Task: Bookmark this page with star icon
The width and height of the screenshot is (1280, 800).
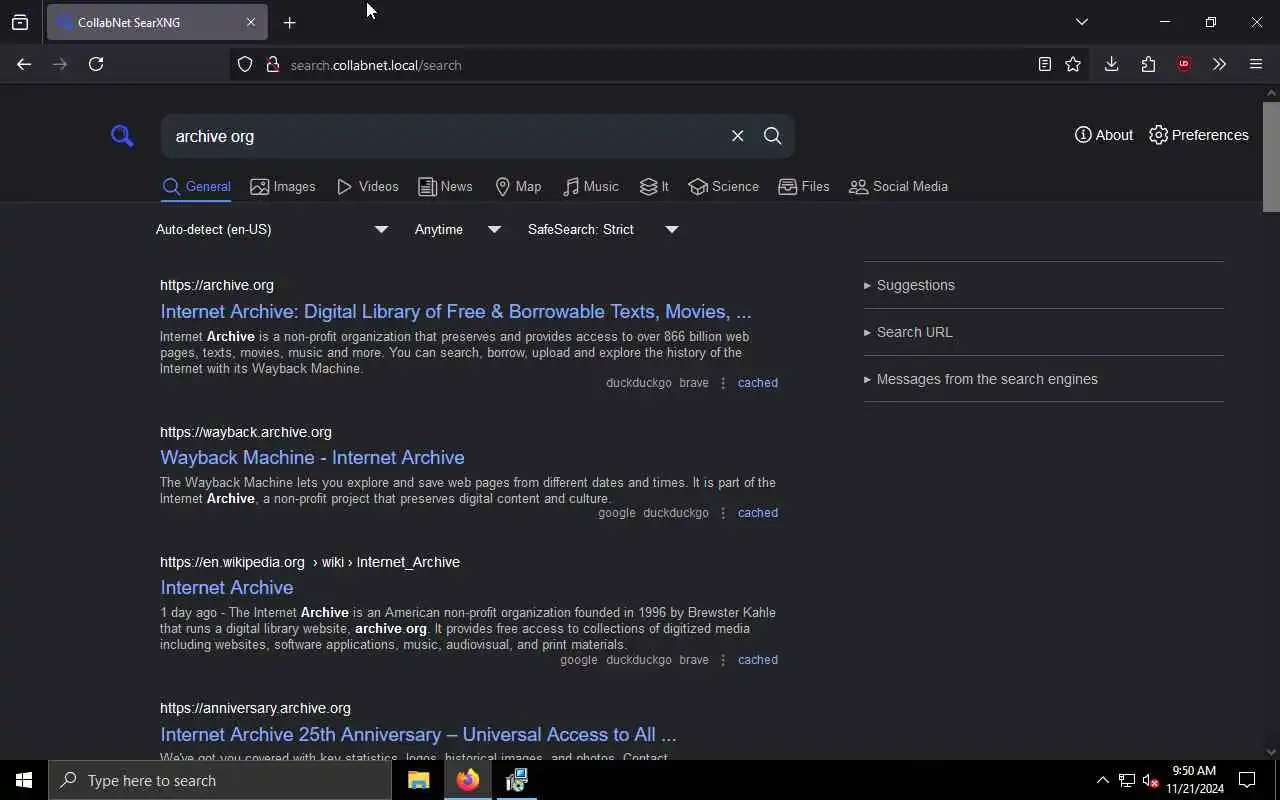Action: click(x=1073, y=64)
